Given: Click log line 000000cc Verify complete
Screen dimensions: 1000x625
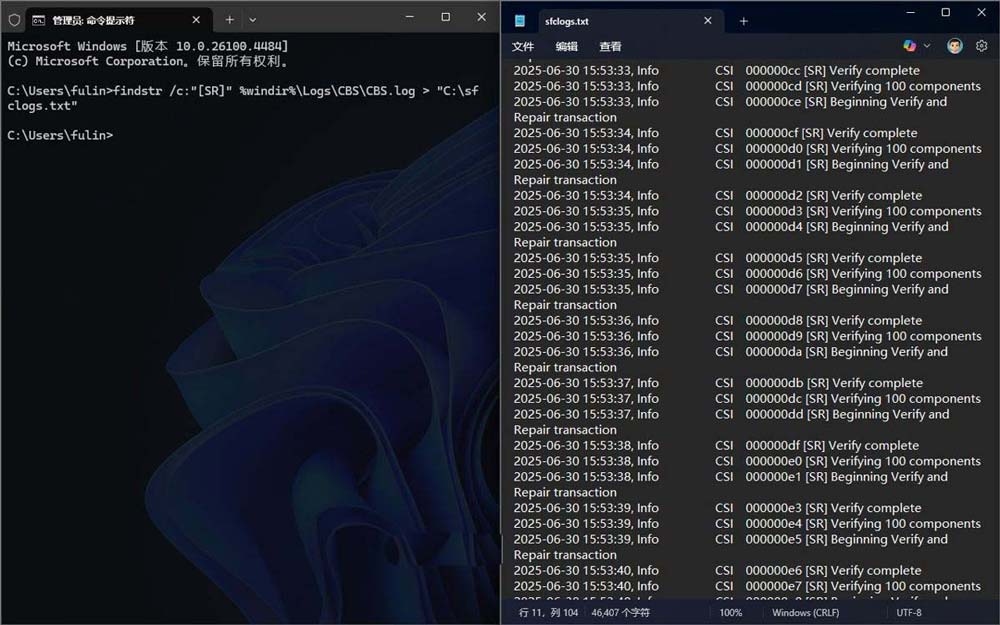Looking at the screenshot, I should point(717,70).
